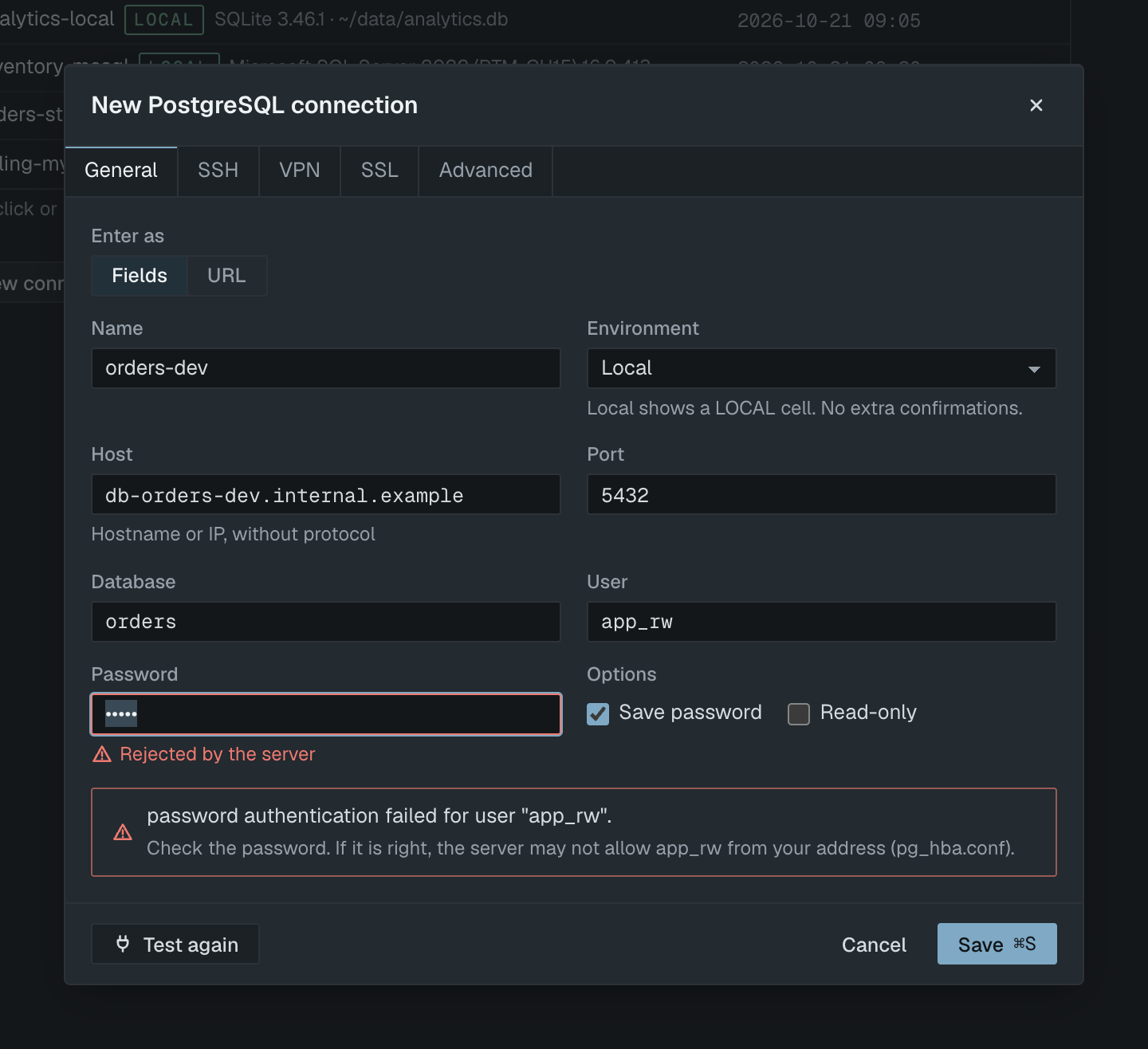1148x1049 pixels.
Task: Open the SSL tab
Action: [x=379, y=171]
